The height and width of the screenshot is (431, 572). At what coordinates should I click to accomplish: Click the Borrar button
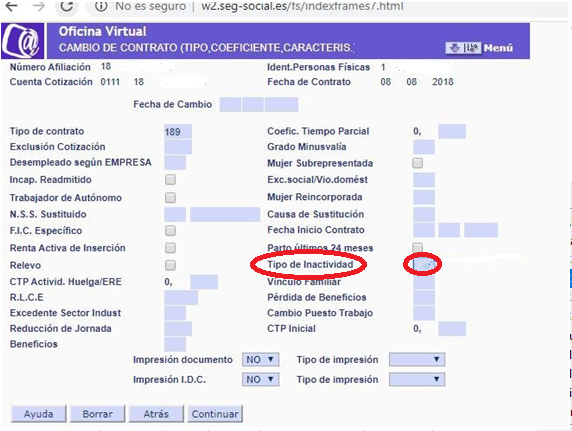coord(97,414)
